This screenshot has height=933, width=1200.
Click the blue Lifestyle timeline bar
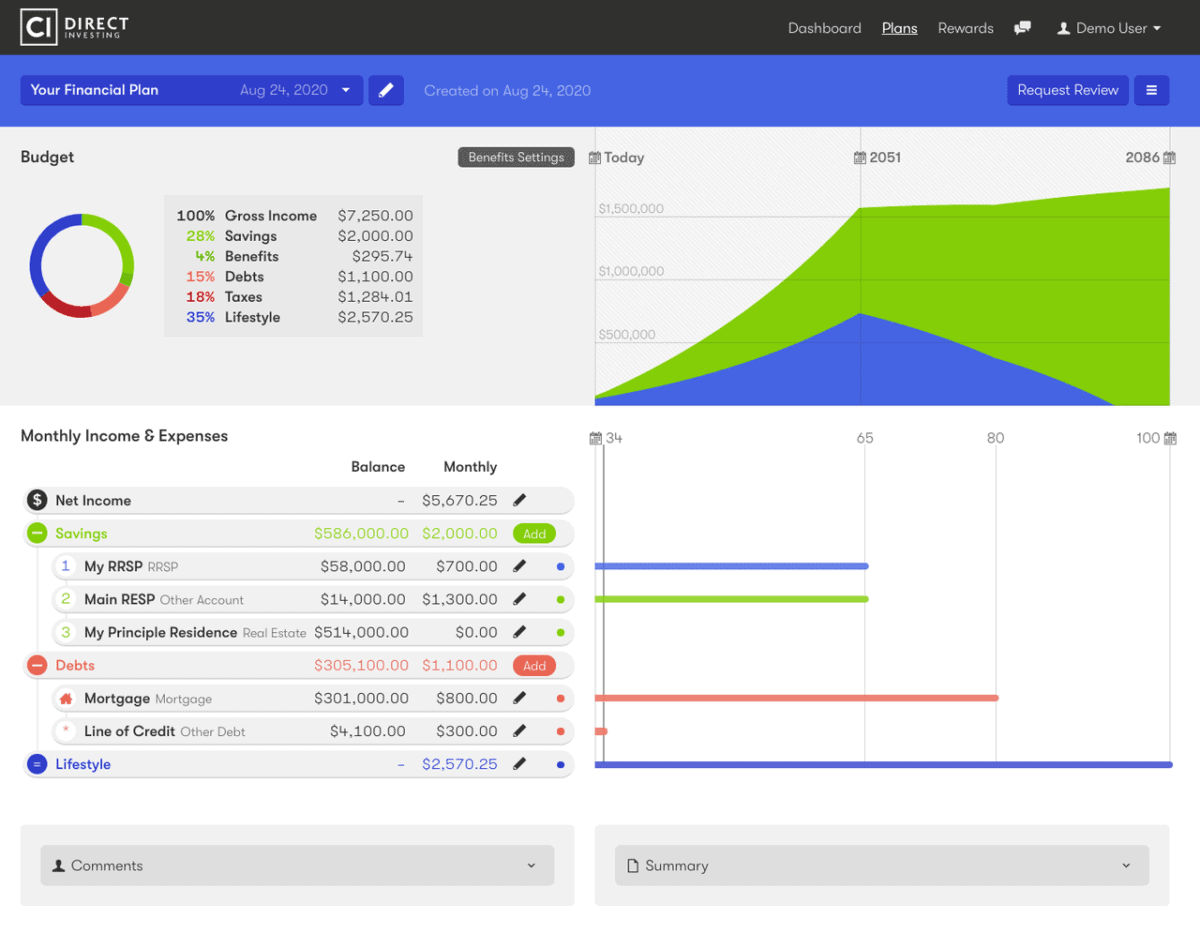(x=882, y=765)
